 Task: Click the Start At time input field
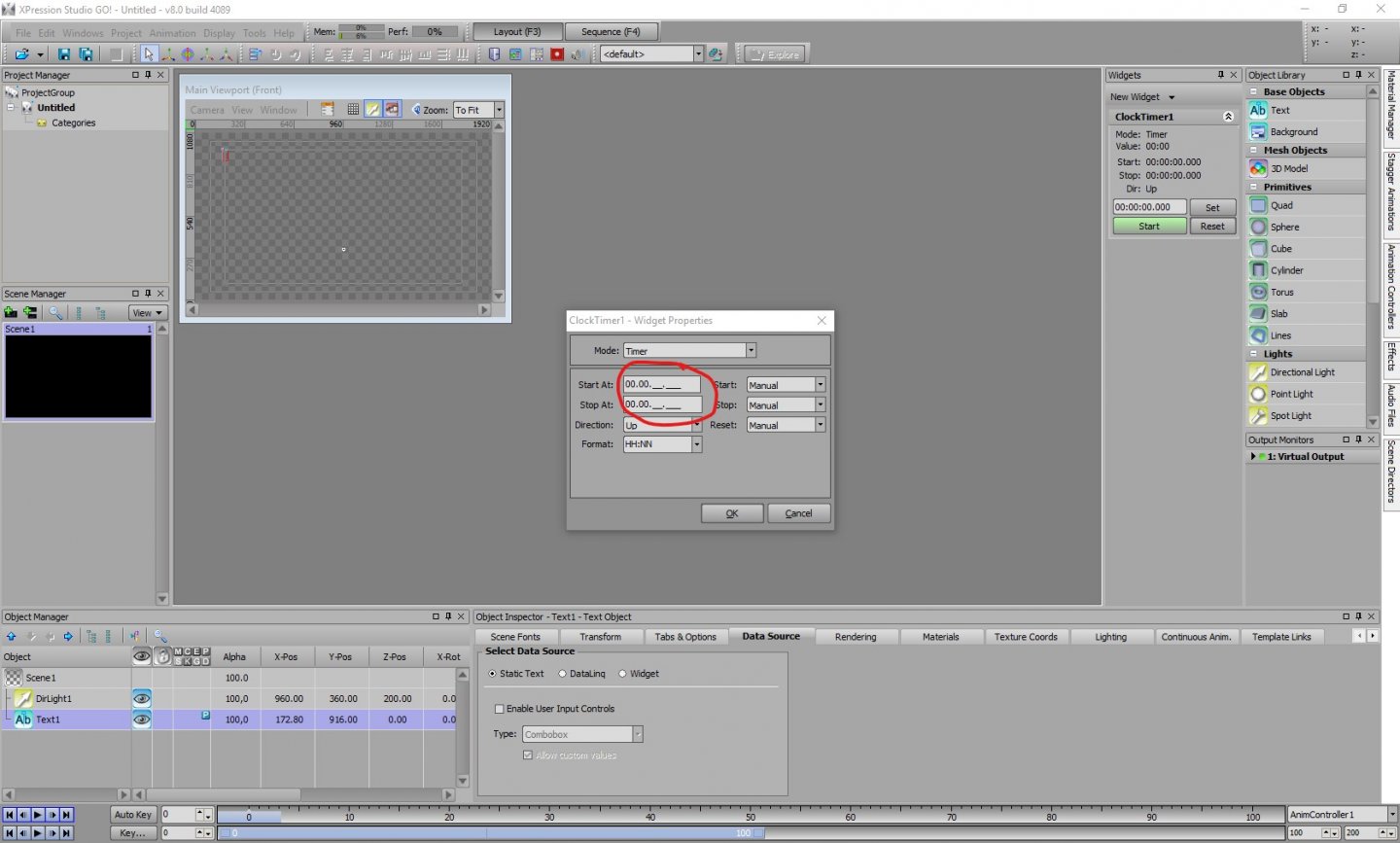point(661,385)
